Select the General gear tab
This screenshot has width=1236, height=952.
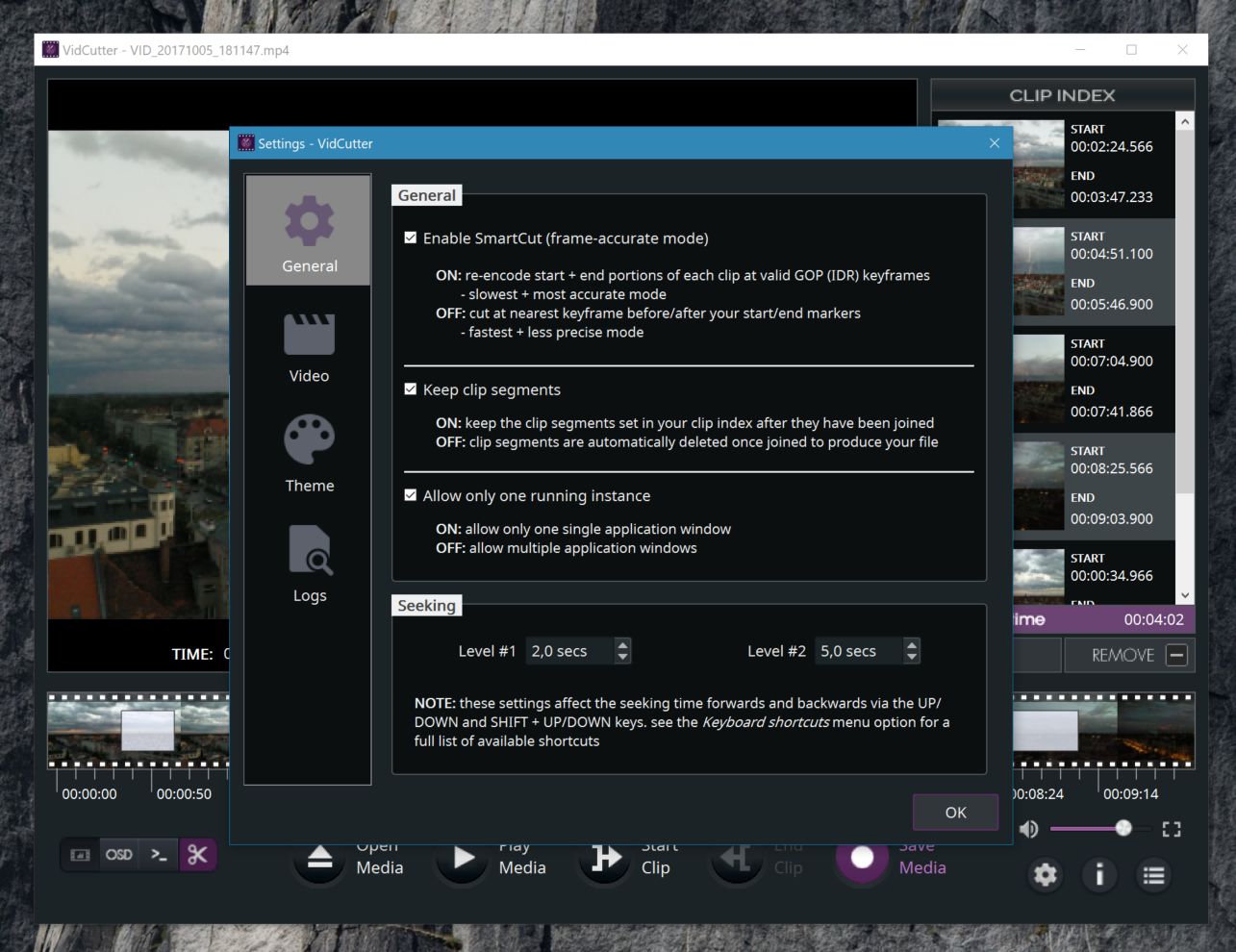point(309,231)
